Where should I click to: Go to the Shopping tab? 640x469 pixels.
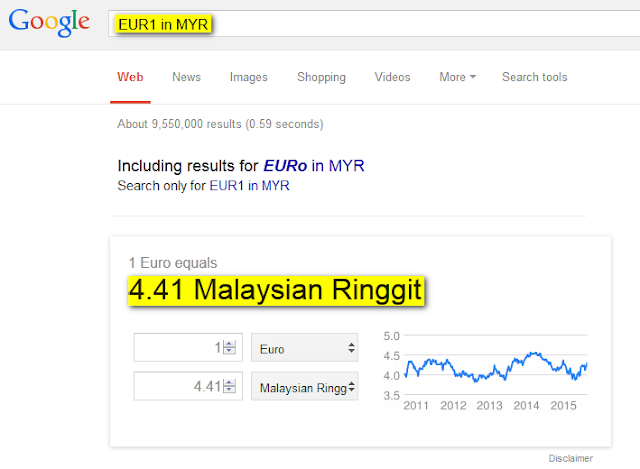(x=321, y=77)
